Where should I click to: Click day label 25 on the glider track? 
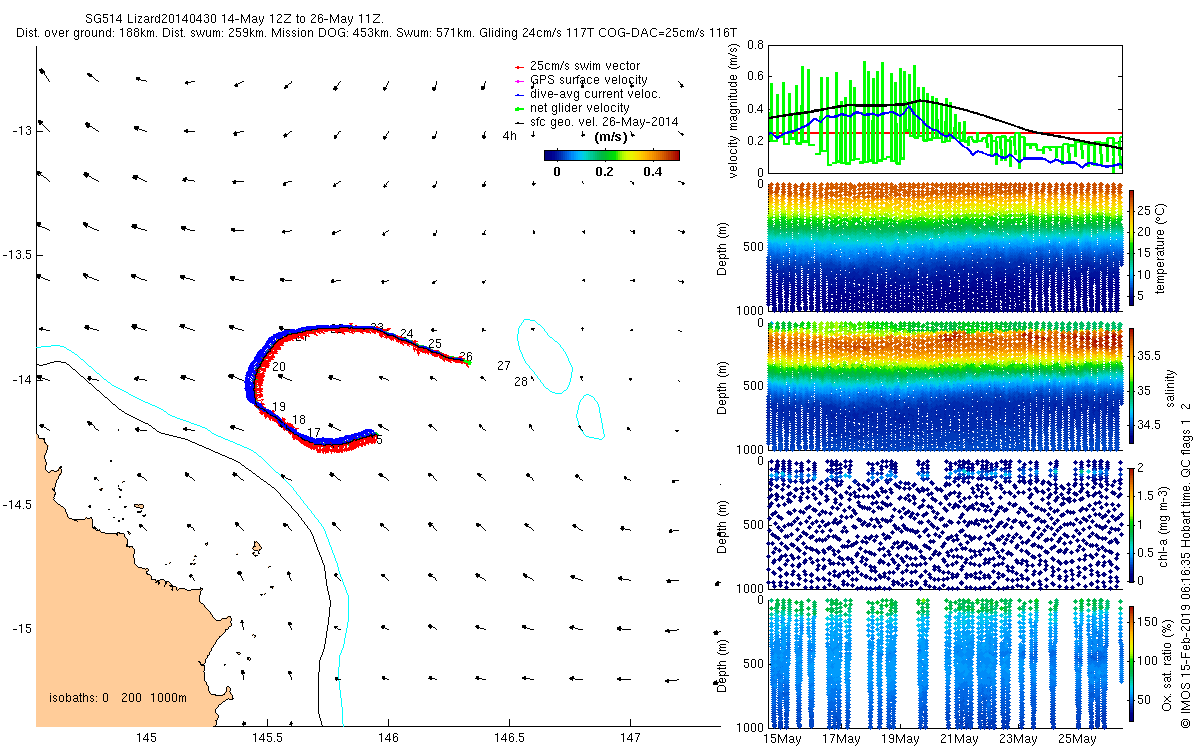pos(434,344)
